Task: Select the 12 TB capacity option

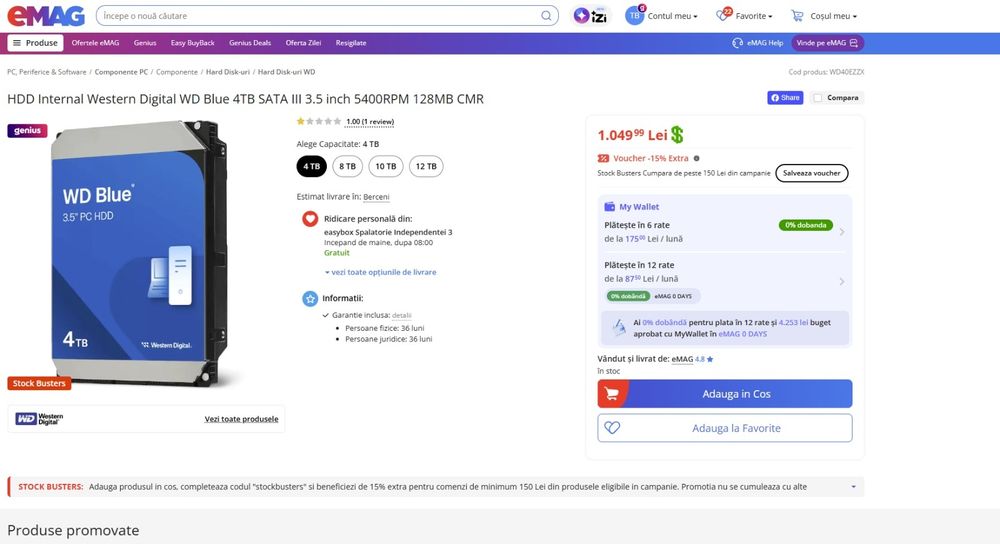Action: 426,166
